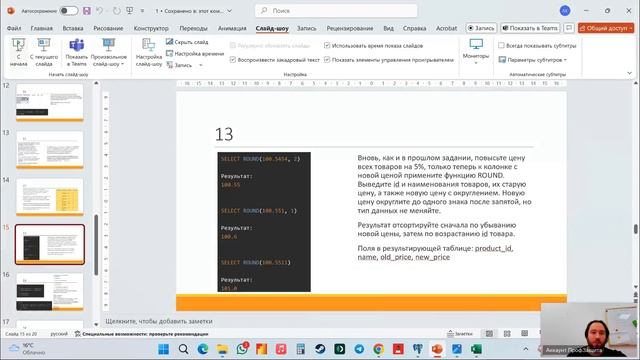Select slide 14 thumbnail
Screen dimensions: 640x360
[50, 197]
